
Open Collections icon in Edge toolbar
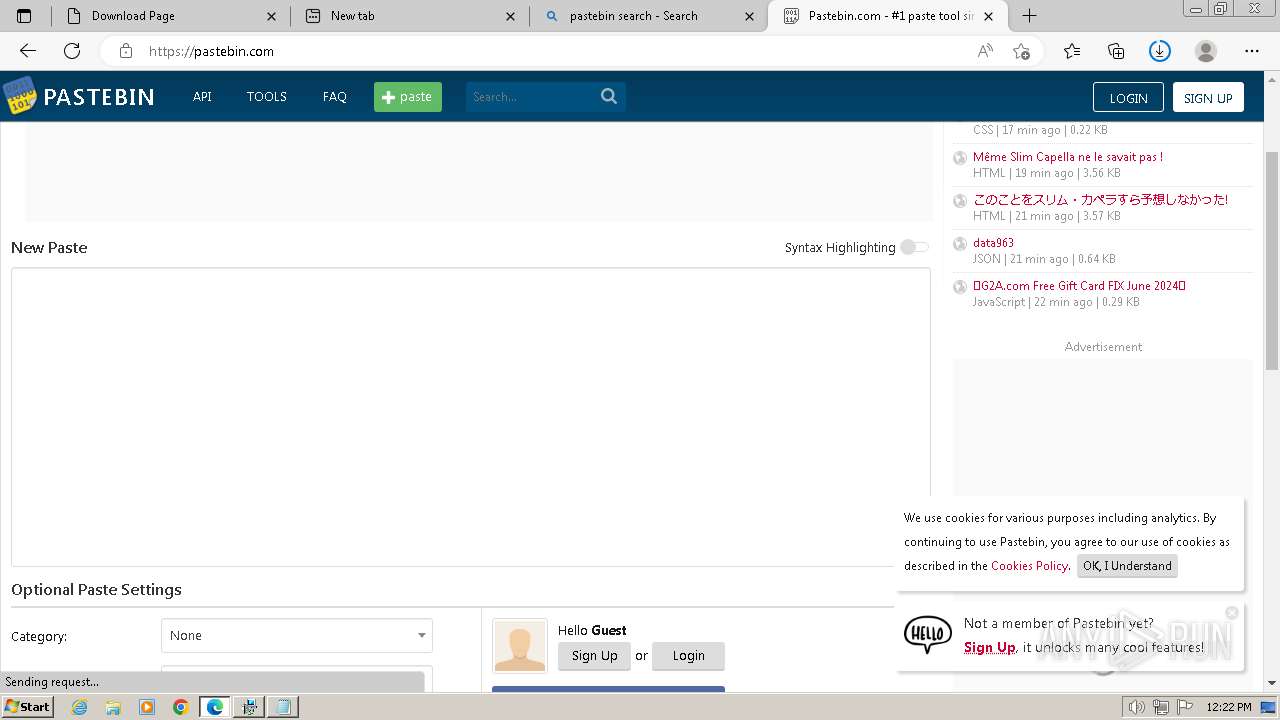(1116, 51)
